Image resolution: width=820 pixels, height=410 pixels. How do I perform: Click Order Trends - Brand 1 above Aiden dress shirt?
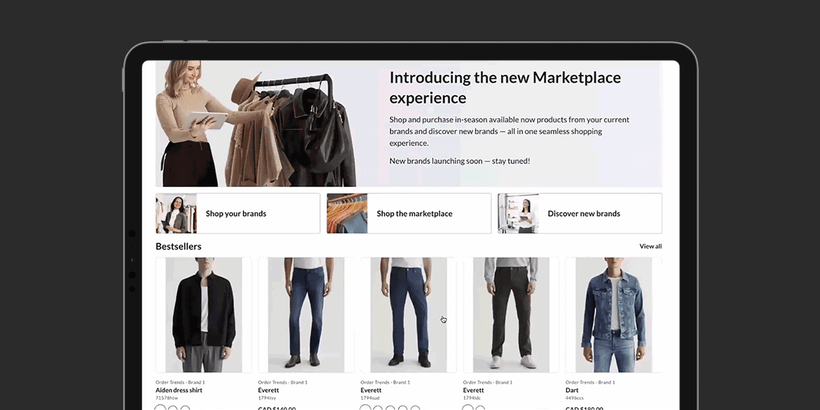180,382
